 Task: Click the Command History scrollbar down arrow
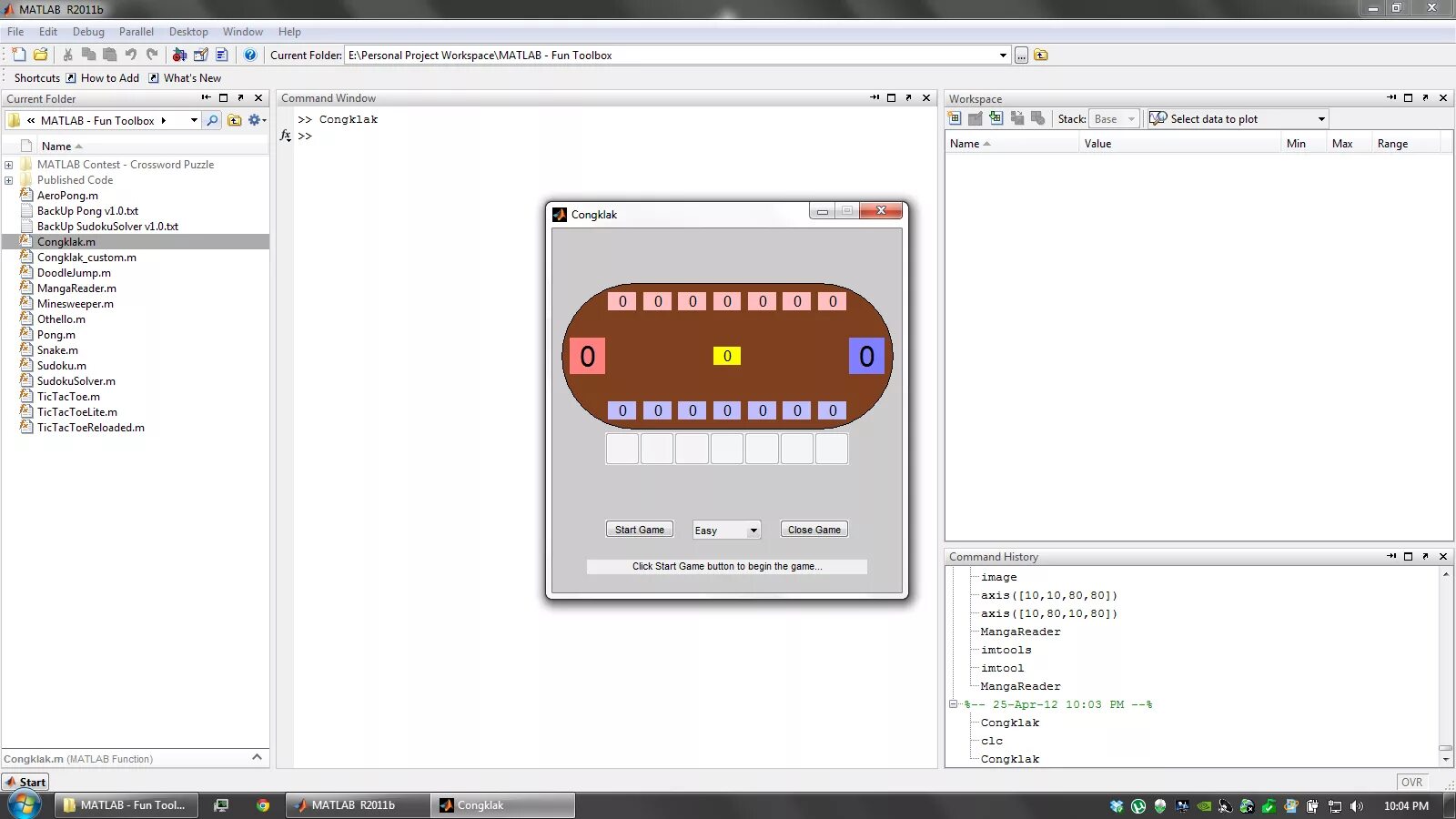[1445, 758]
